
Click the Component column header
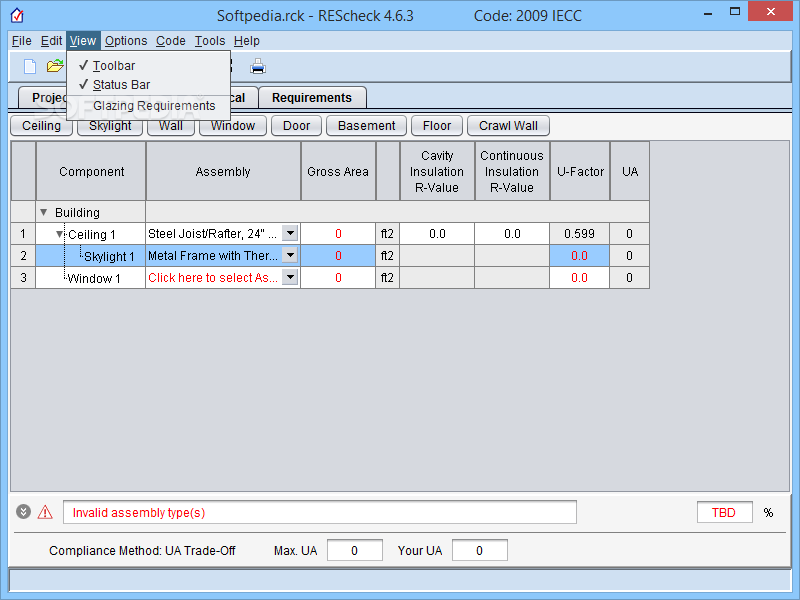91,171
